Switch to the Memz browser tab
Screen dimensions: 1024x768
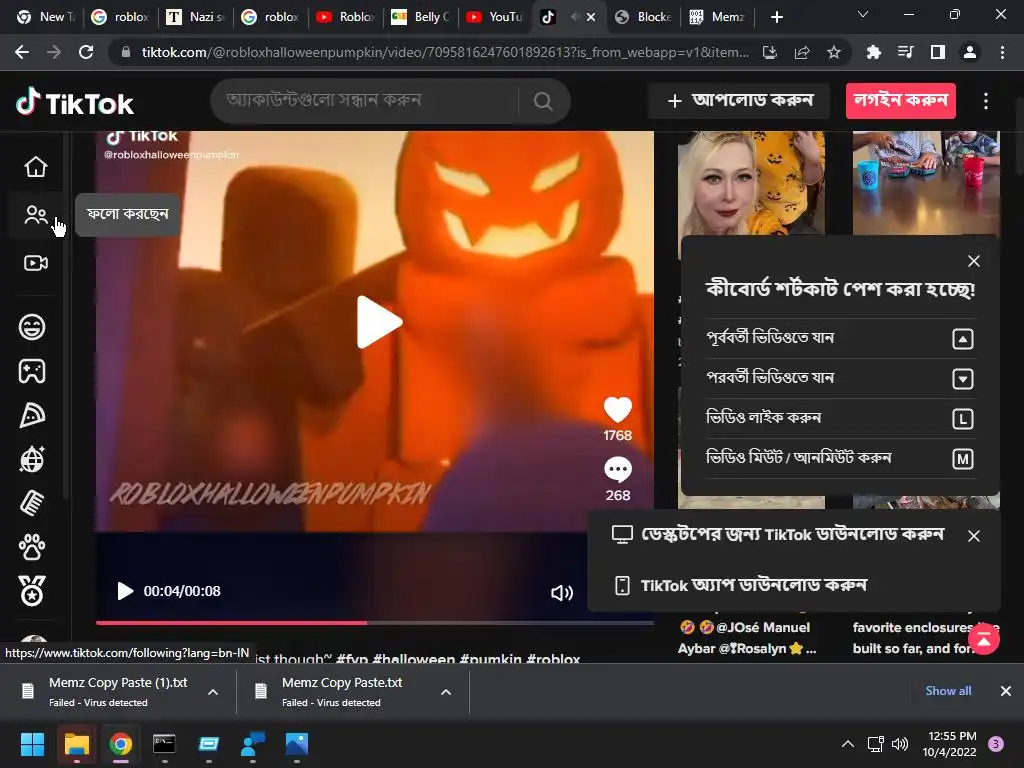click(718, 17)
